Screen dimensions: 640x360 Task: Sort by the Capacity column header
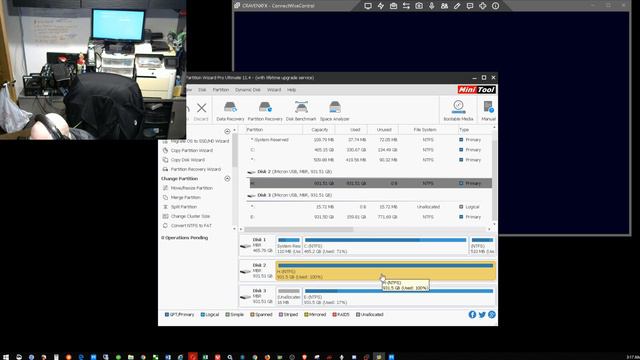click(319, 129)
